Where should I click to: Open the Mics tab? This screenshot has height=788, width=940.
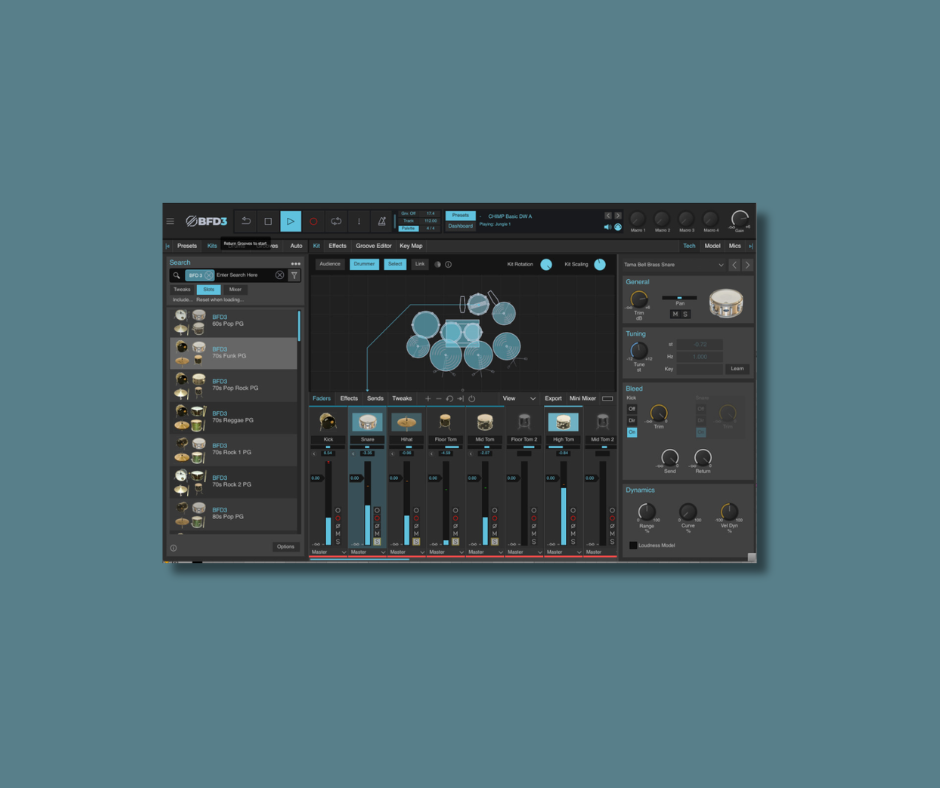pyautogui.click(x=735, y=246)
